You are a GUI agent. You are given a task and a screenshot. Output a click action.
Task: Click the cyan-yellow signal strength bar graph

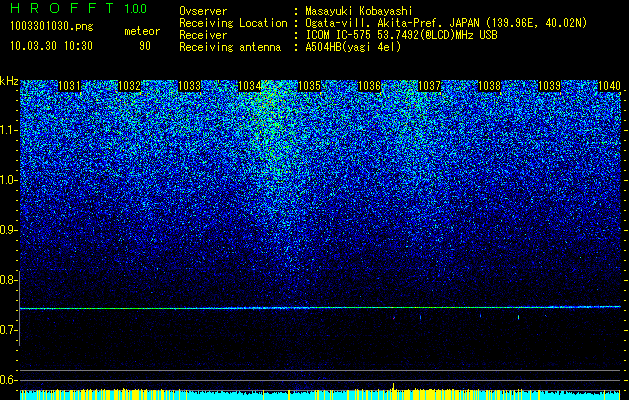(320, 394)
